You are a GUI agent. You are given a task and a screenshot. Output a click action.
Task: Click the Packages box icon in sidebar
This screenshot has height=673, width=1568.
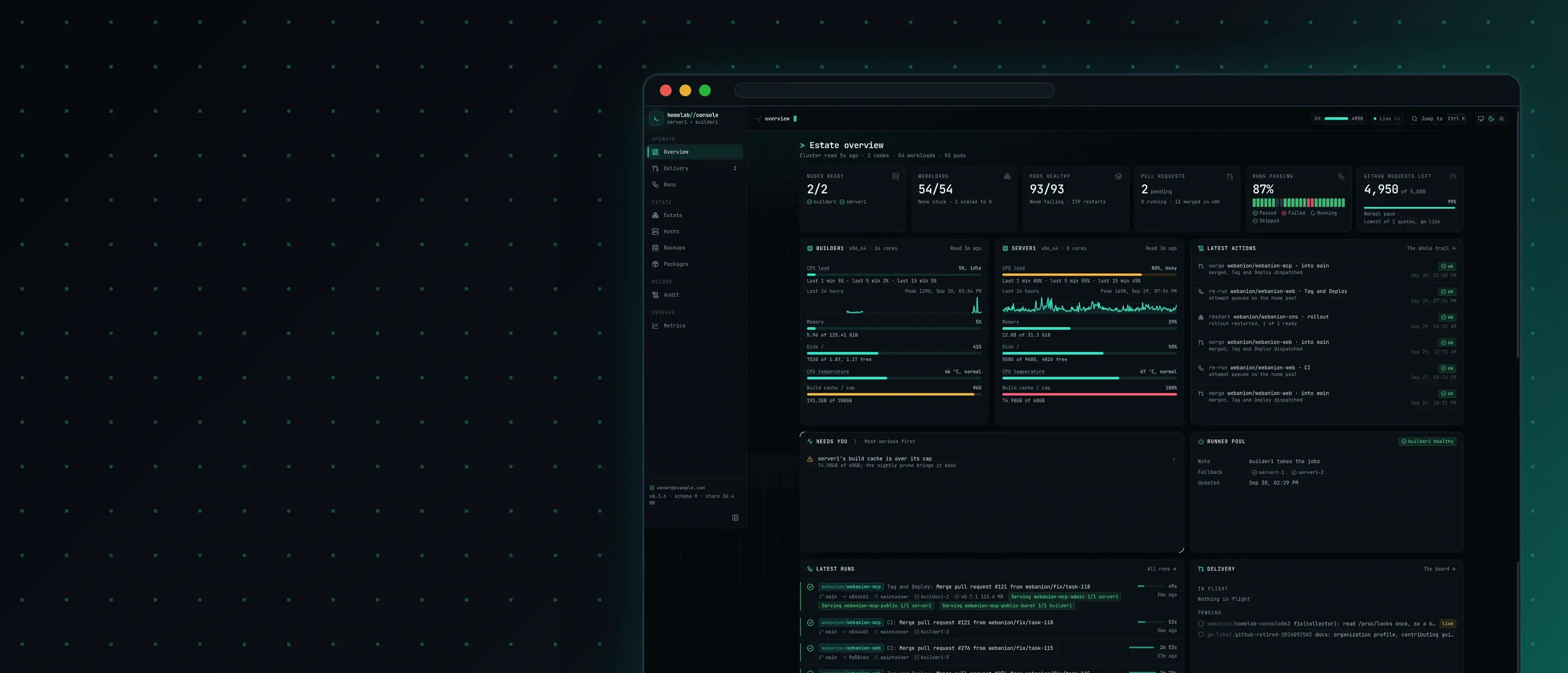655,264
